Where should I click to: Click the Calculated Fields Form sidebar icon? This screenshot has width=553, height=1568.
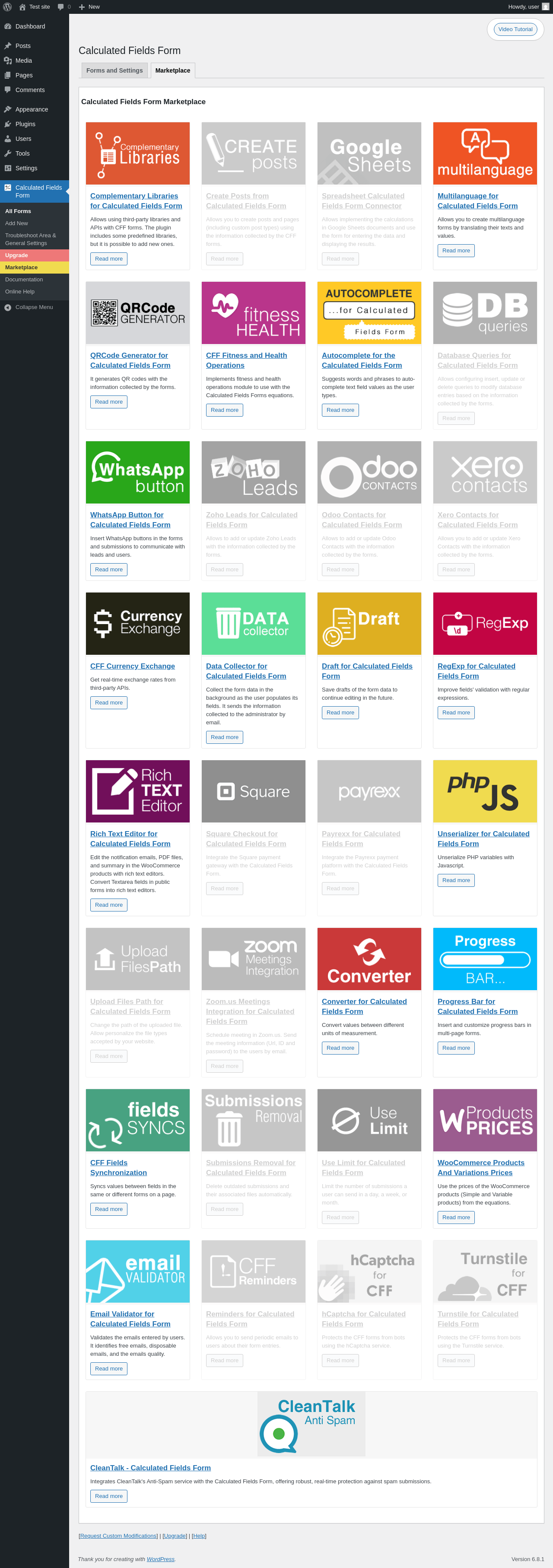click(x=8, y=188)
